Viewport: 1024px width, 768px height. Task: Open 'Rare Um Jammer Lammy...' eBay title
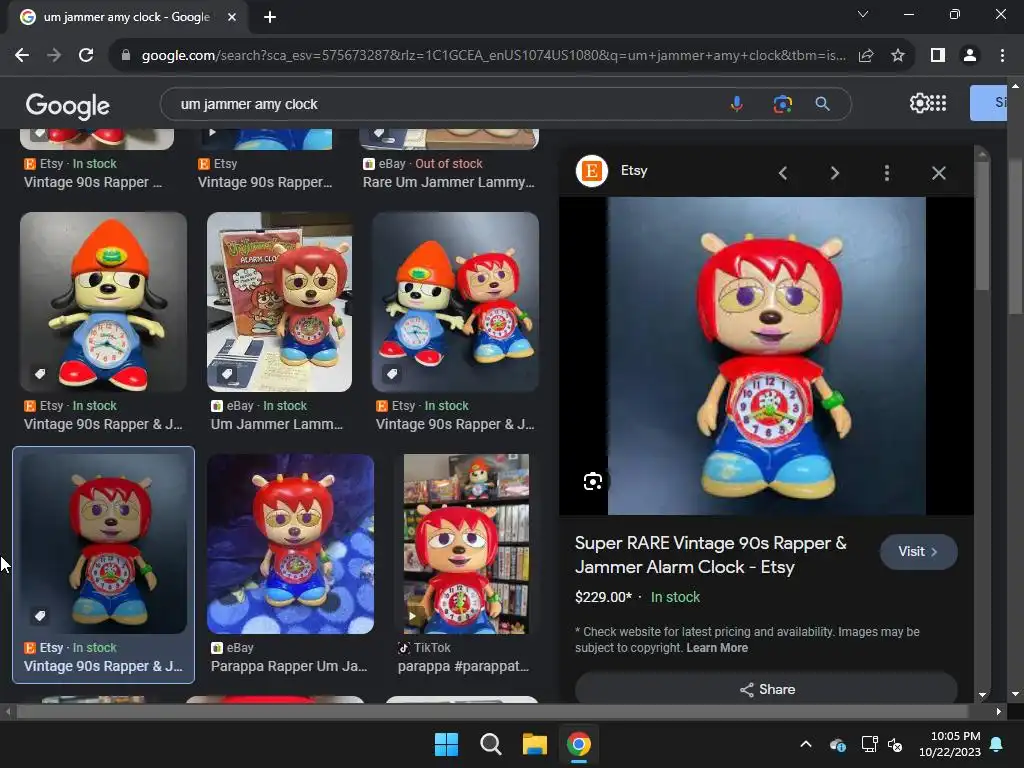click(449, 182)
